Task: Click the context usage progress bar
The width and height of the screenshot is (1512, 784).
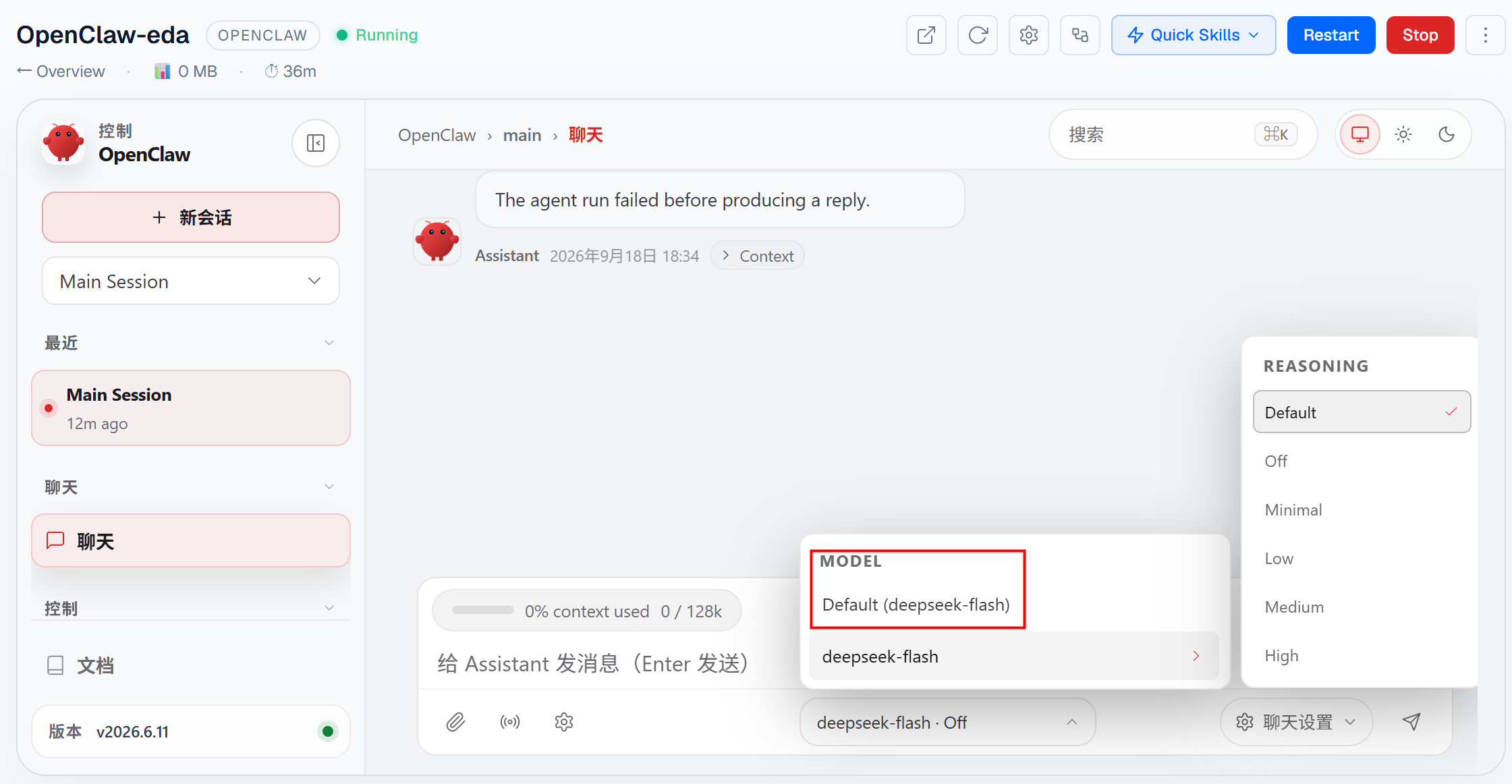Action: coord(483,611)
